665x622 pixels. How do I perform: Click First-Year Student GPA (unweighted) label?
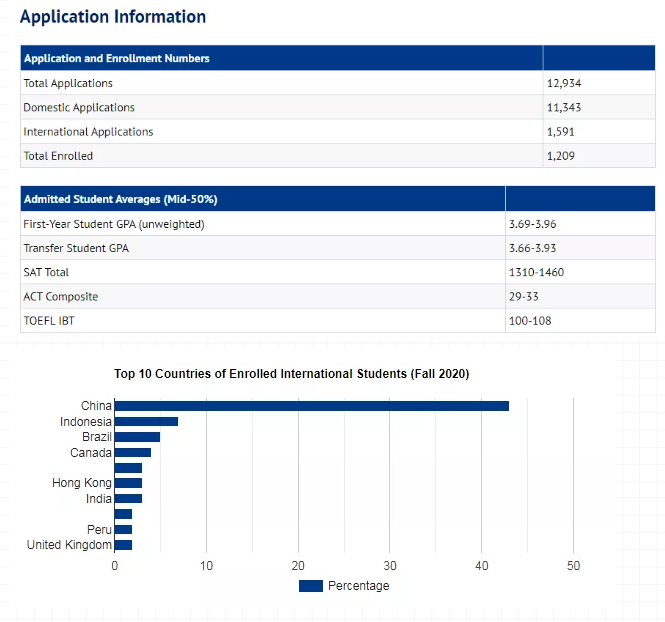click(114, 224)
